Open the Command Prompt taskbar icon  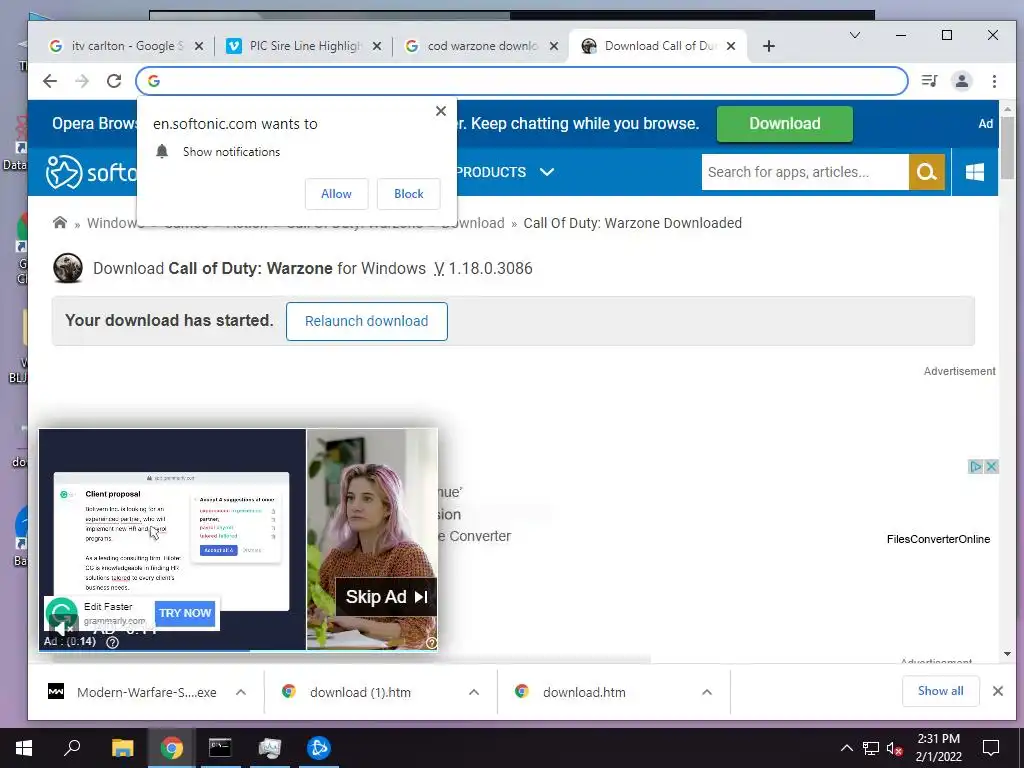220,748
